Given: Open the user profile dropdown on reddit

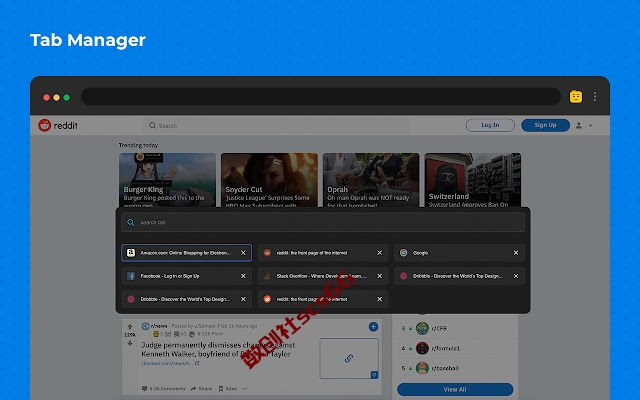Looking at the screenshot, I should (x=584, y=125).
